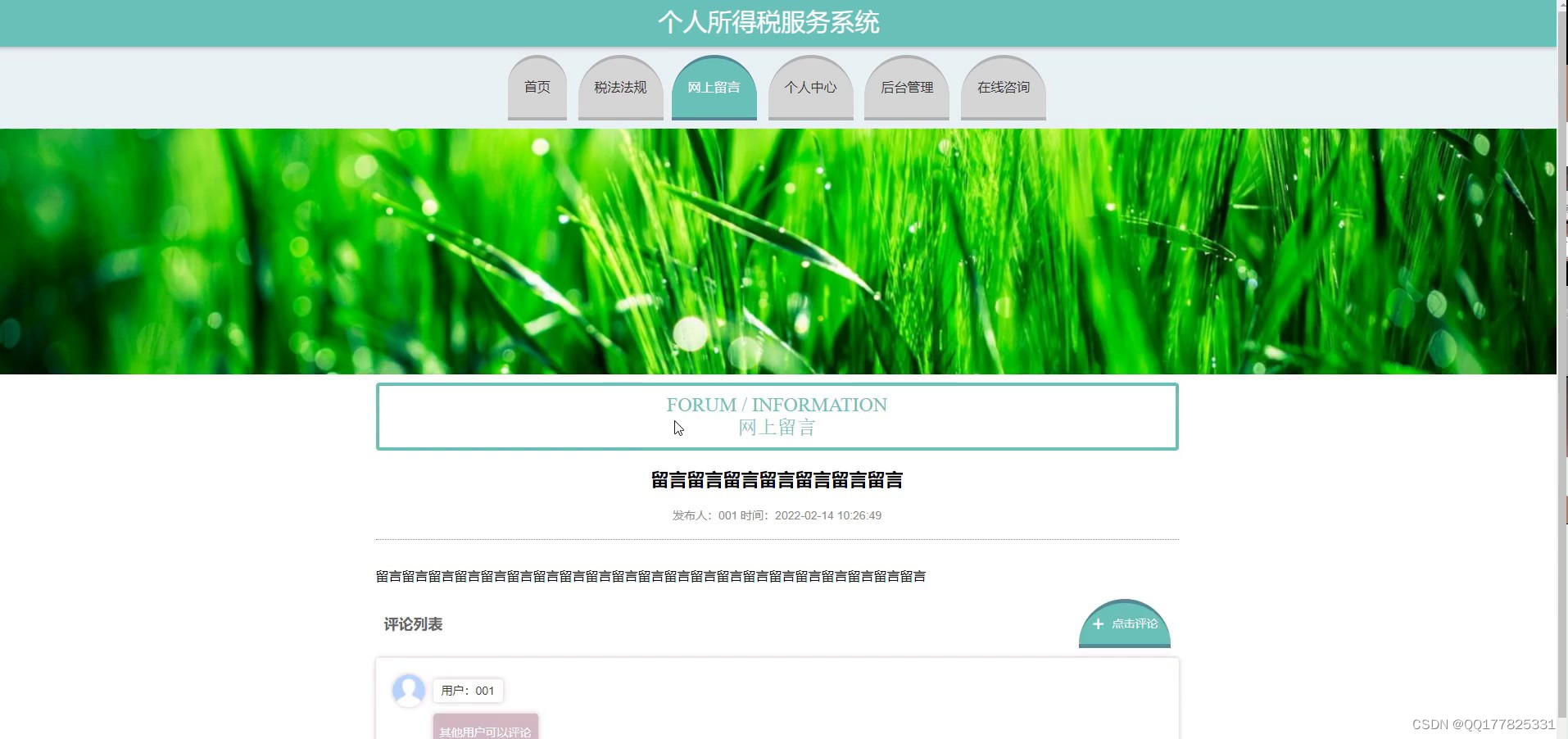Open the 在线咨询 section
This screenshot has width=1568, height=739.
[1003, 87]
